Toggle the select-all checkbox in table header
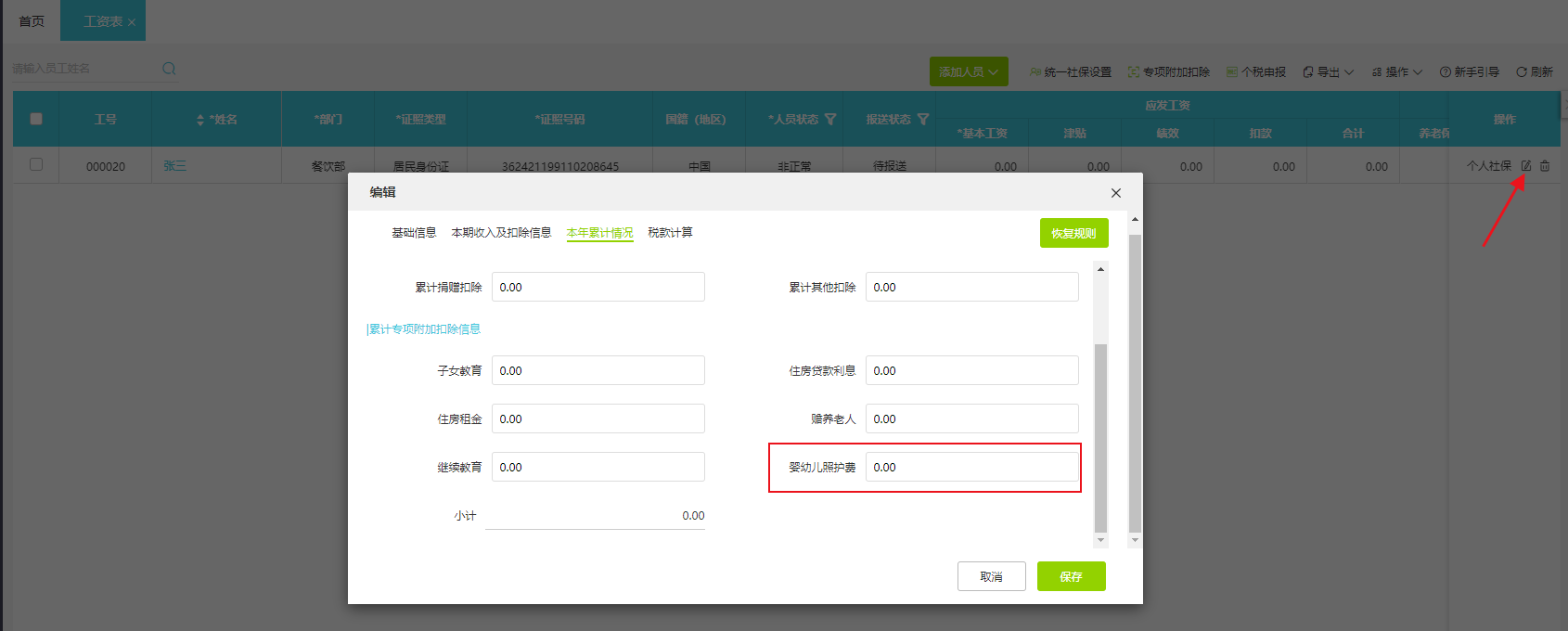1568x631 pixels. tap(36, 119)
